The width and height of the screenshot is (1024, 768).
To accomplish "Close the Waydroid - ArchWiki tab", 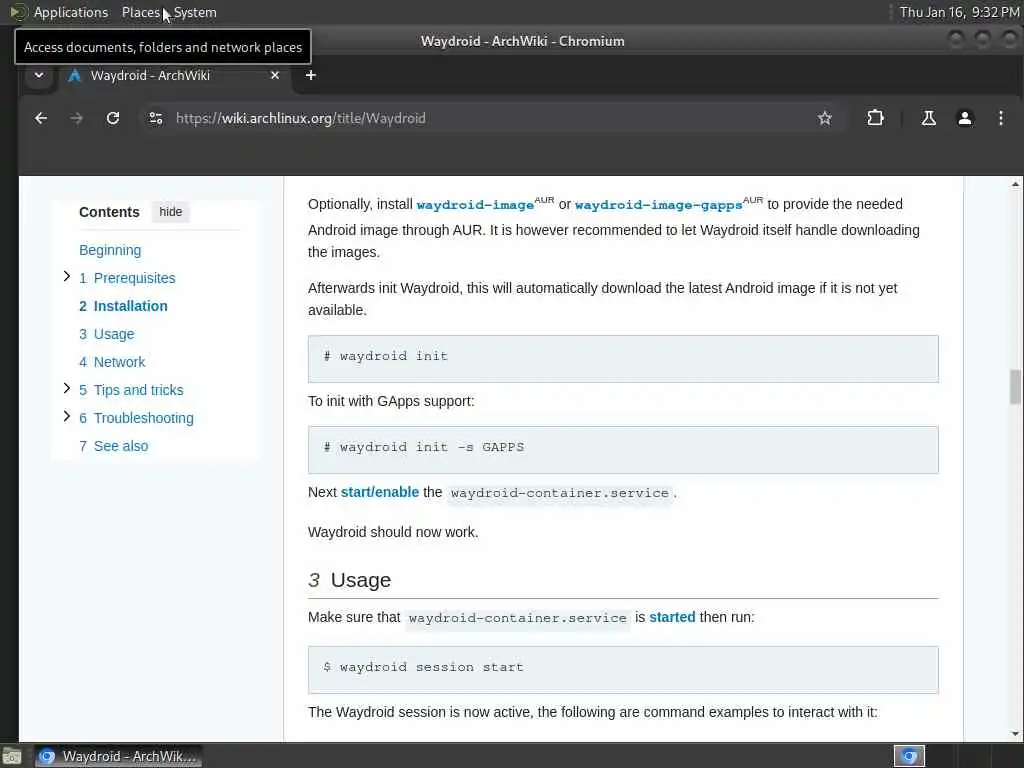I will click(x=275, y=75).
